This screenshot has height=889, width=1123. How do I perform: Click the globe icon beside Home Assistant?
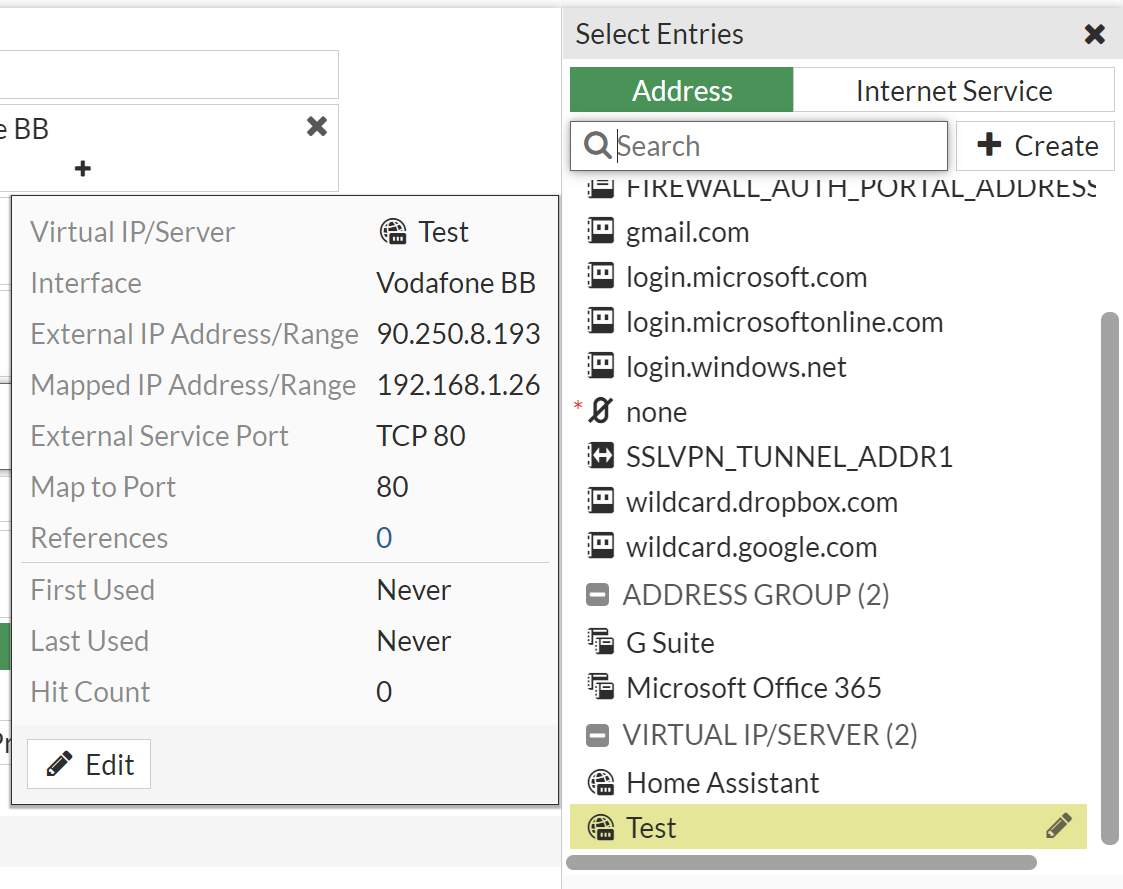pos(601,782)
